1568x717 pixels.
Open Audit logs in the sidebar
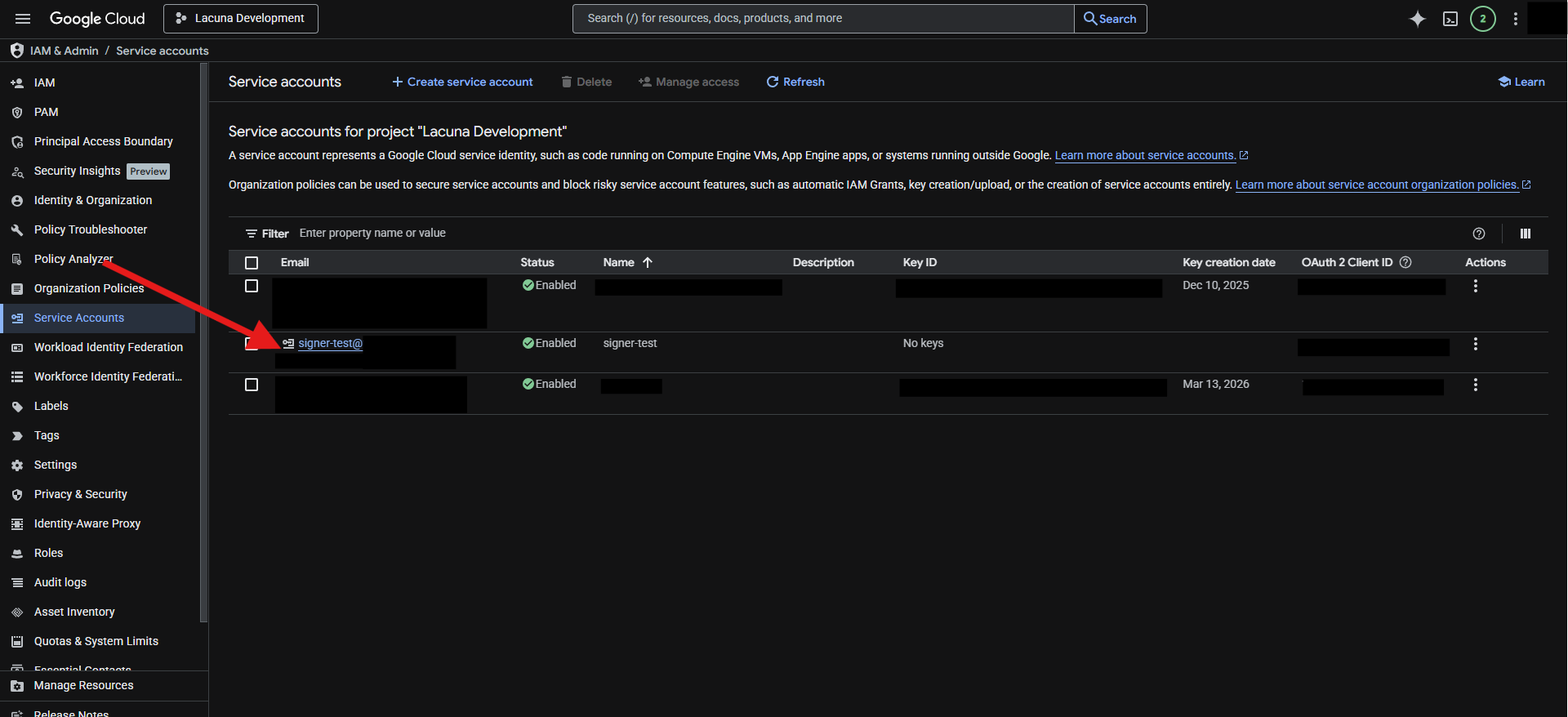point(60,582)
